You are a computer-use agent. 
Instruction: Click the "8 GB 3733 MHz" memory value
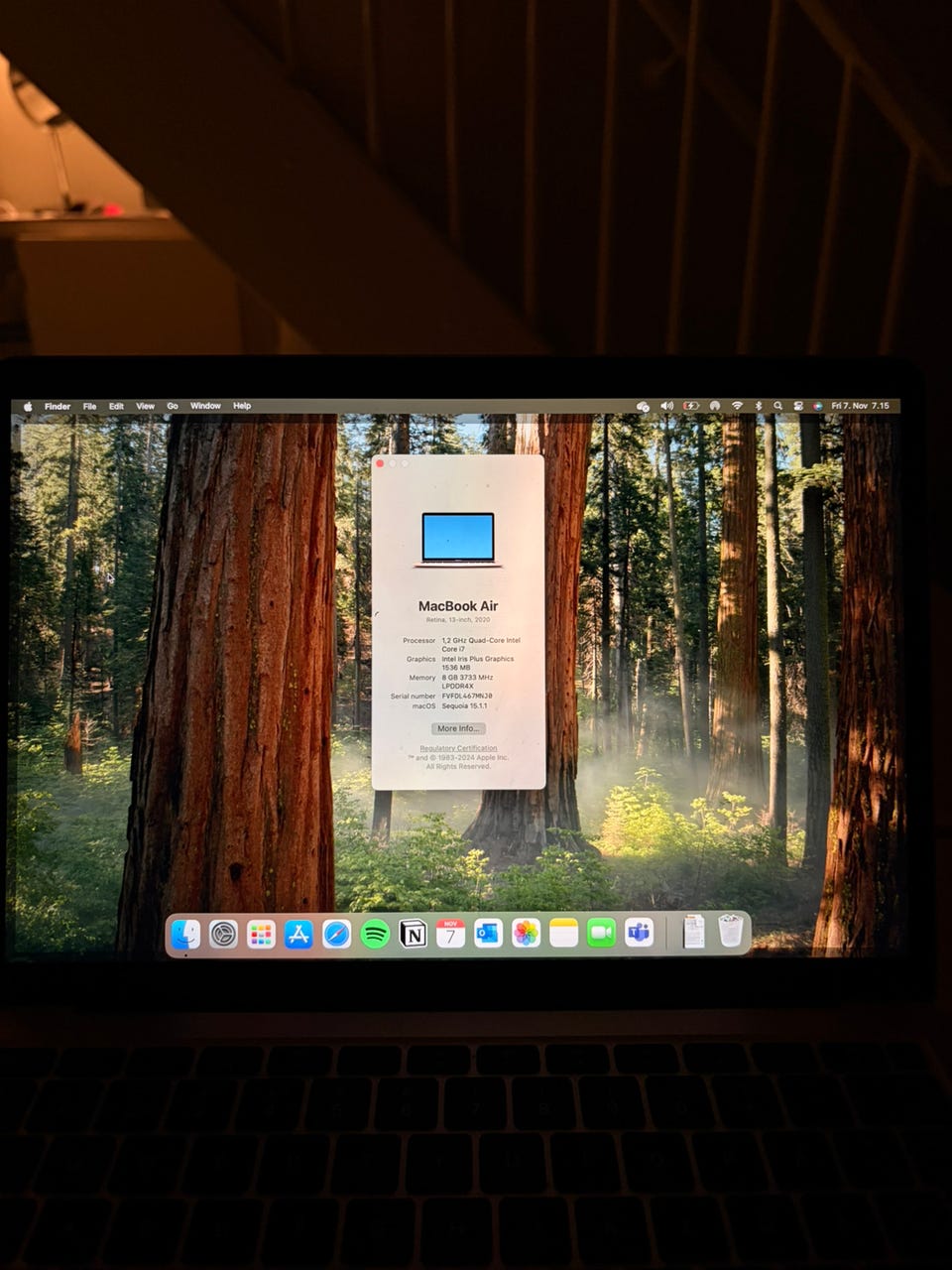point(467,678)
